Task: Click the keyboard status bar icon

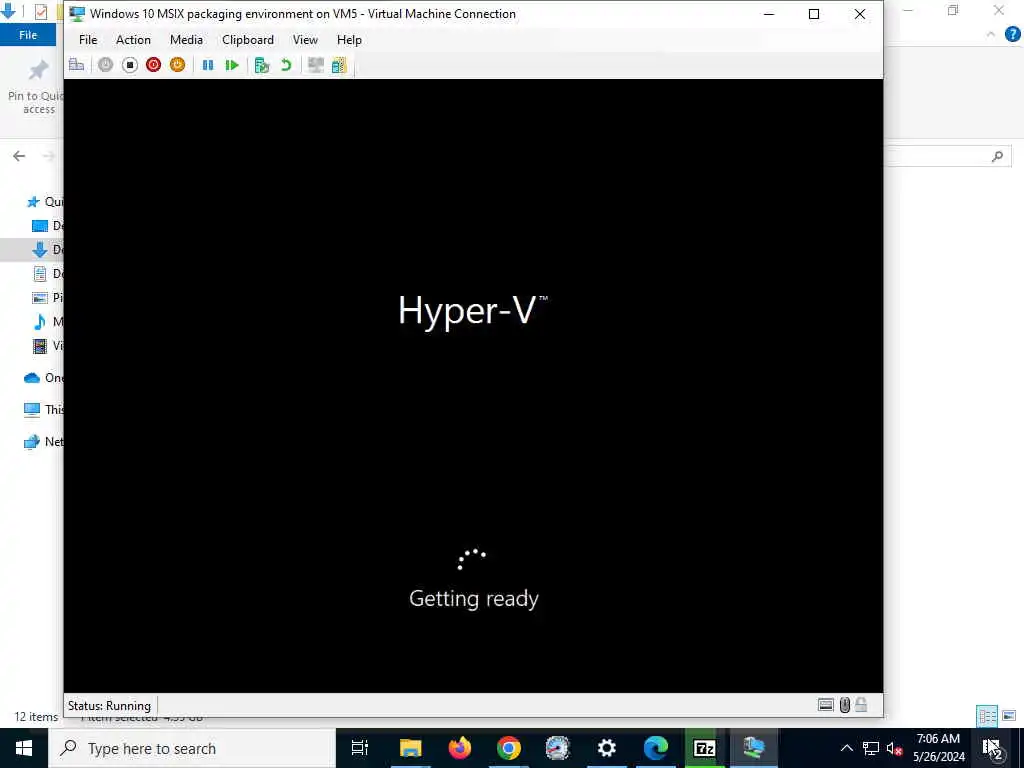Action: [x=825, y=705]
